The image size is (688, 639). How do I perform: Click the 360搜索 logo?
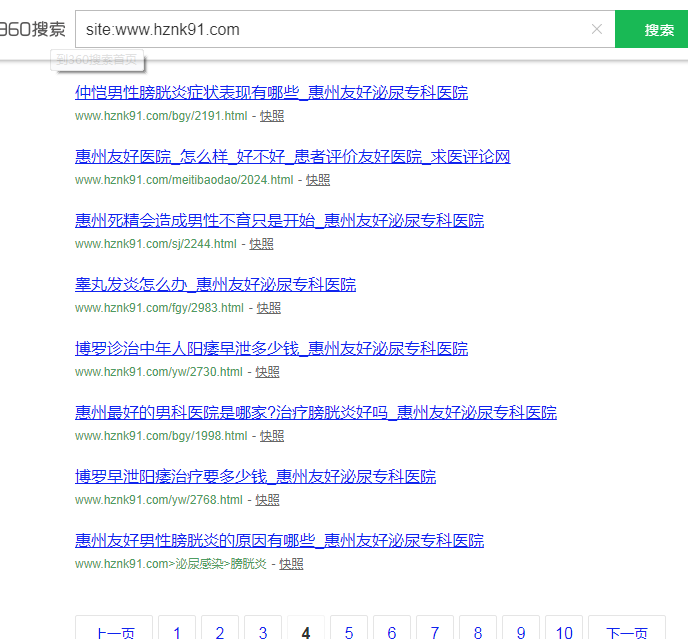click(x=32, y=29)
